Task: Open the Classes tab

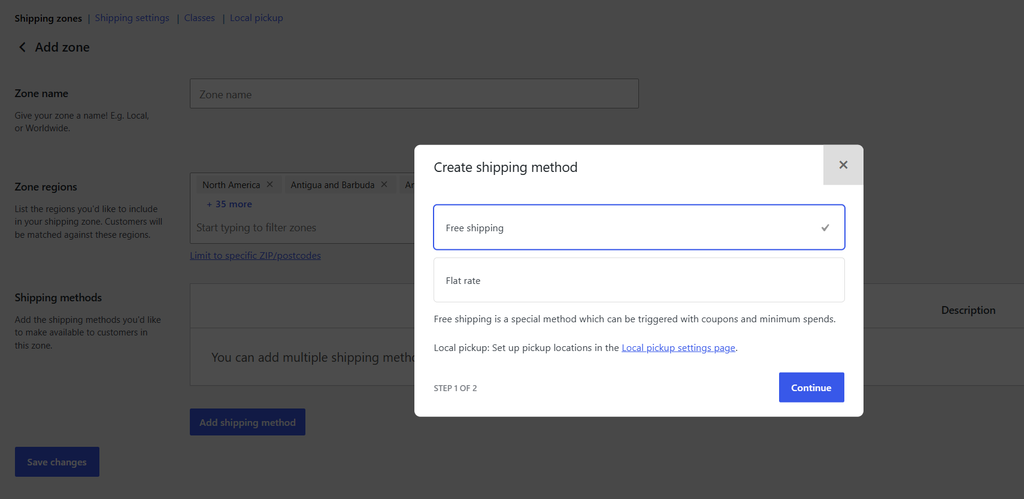Action: 199,18
